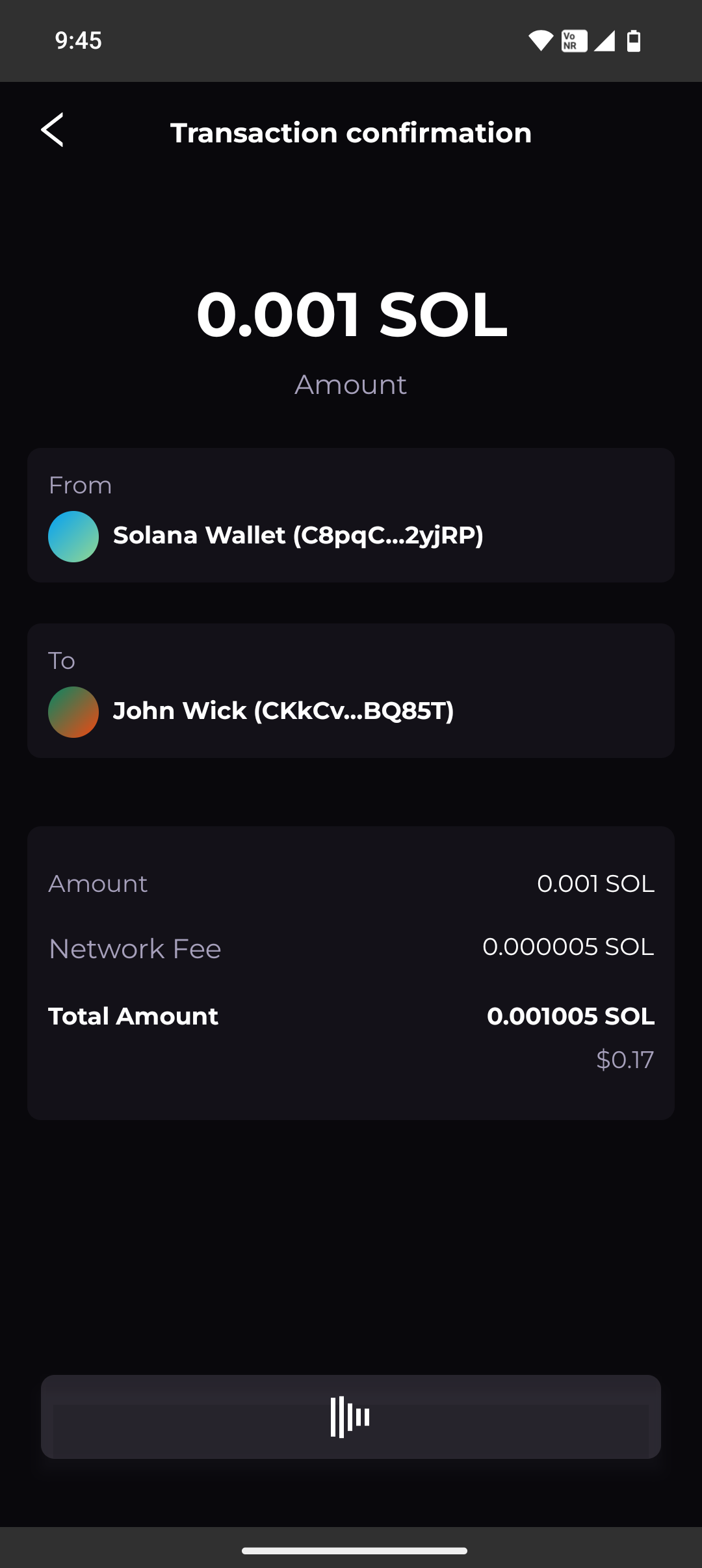The width and height of the screenshot is (702, 1568).
Task: Tap the cellular signal icon
Action: click(x=604, y=41)
